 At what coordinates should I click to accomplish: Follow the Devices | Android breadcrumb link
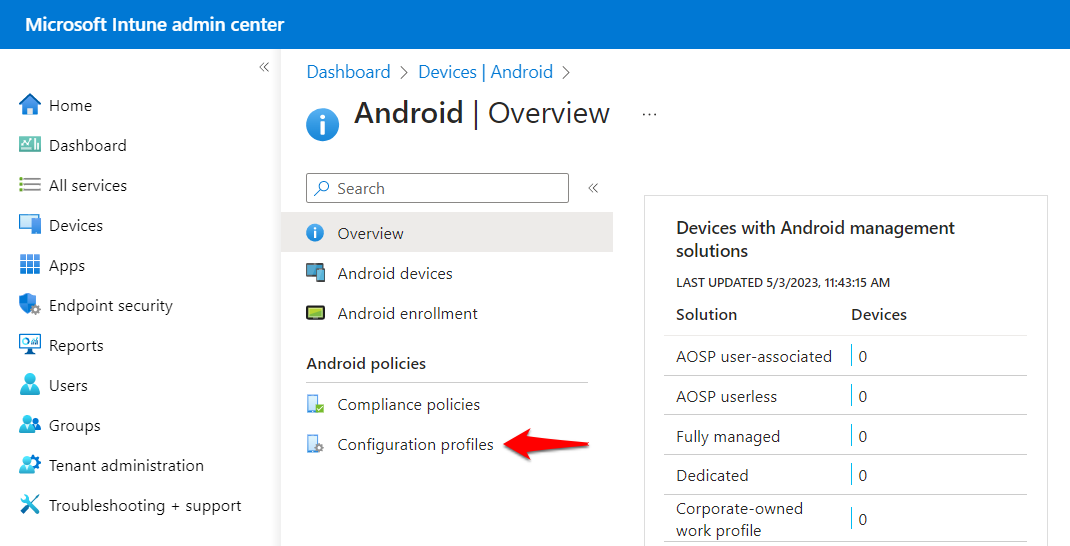click(x=485, y=72)
